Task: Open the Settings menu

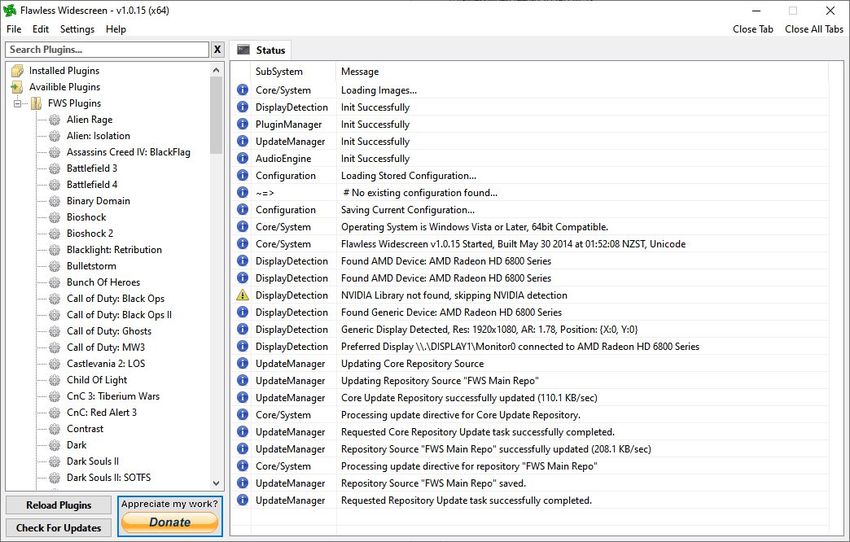Action: (x=77, y=29)
